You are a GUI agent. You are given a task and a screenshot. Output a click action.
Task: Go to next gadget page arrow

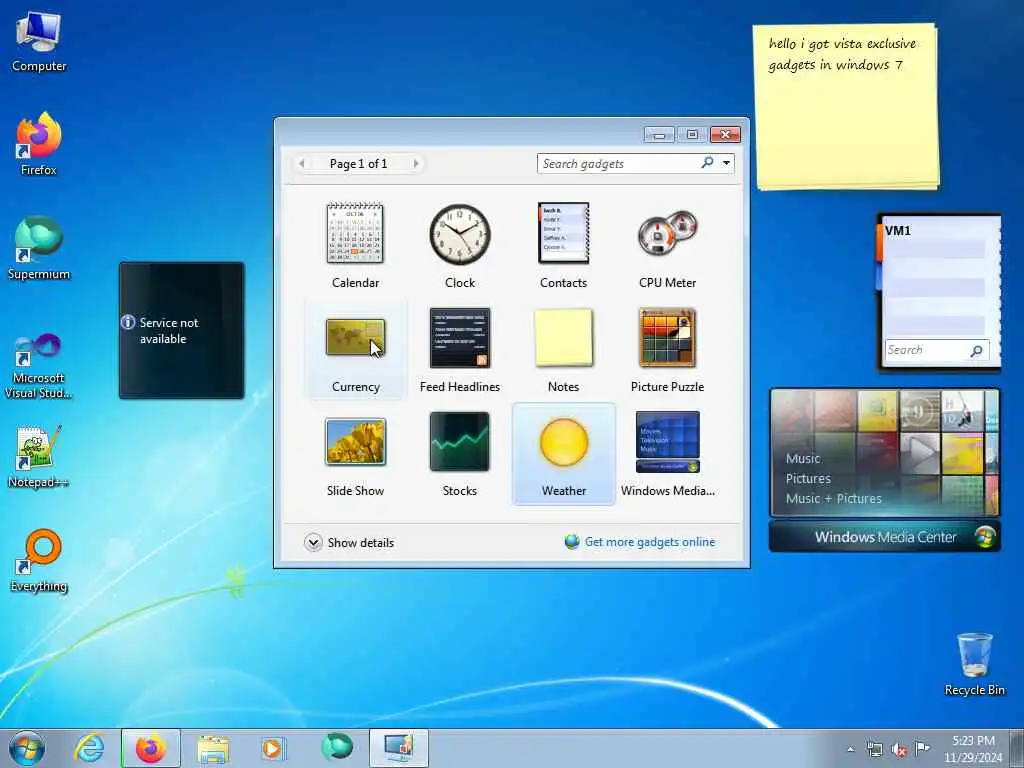(416, 163)
